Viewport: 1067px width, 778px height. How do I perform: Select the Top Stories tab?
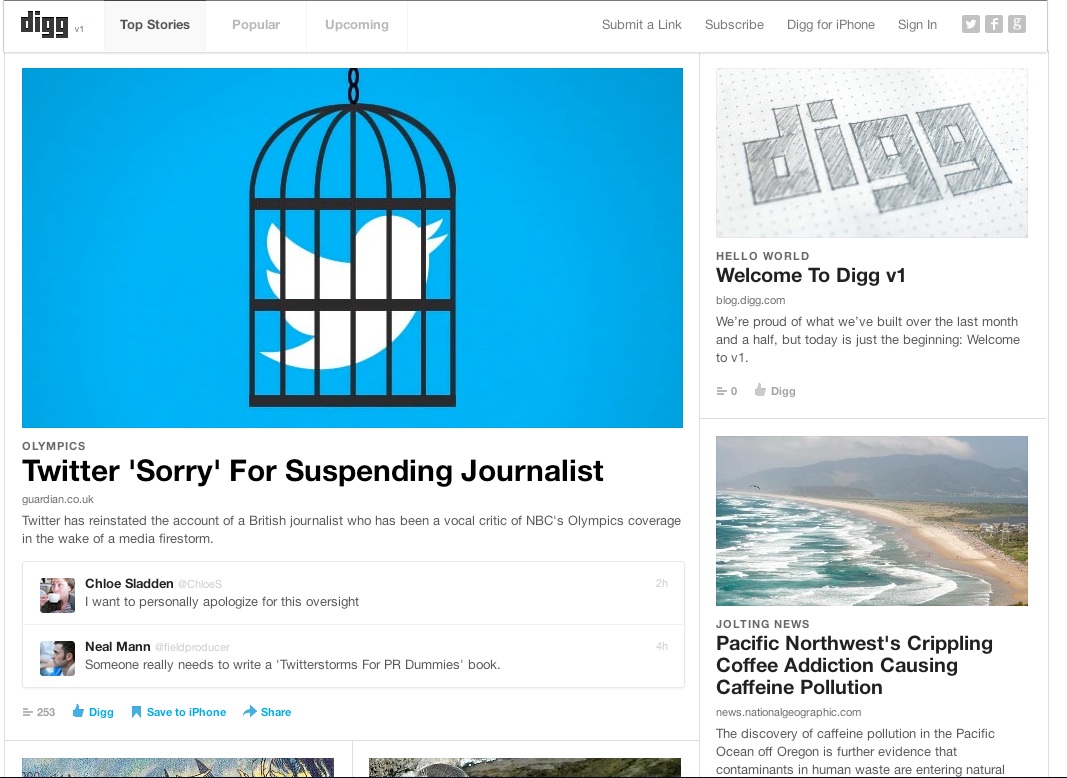click(x=154, y=25)
